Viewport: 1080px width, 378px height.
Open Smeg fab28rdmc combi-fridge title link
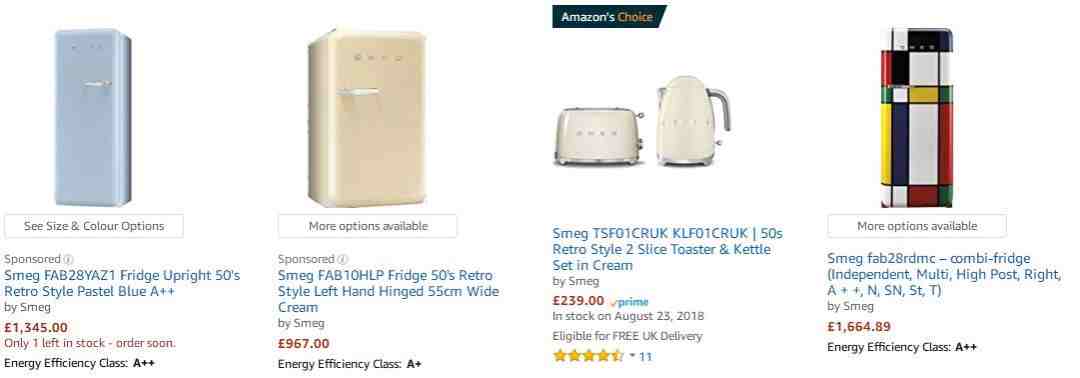pos(944,275)
